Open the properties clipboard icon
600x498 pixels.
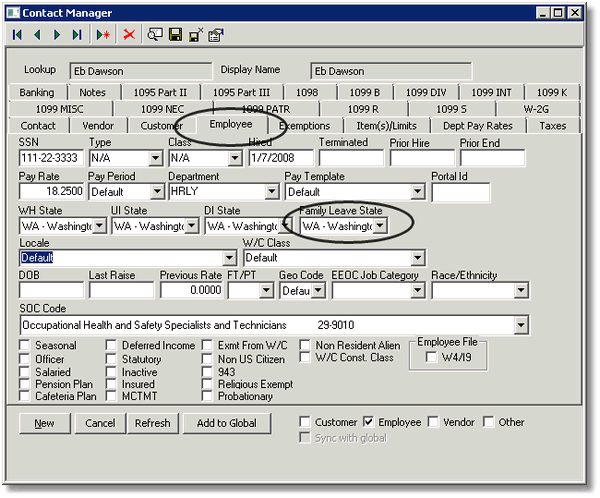point(216,35)
